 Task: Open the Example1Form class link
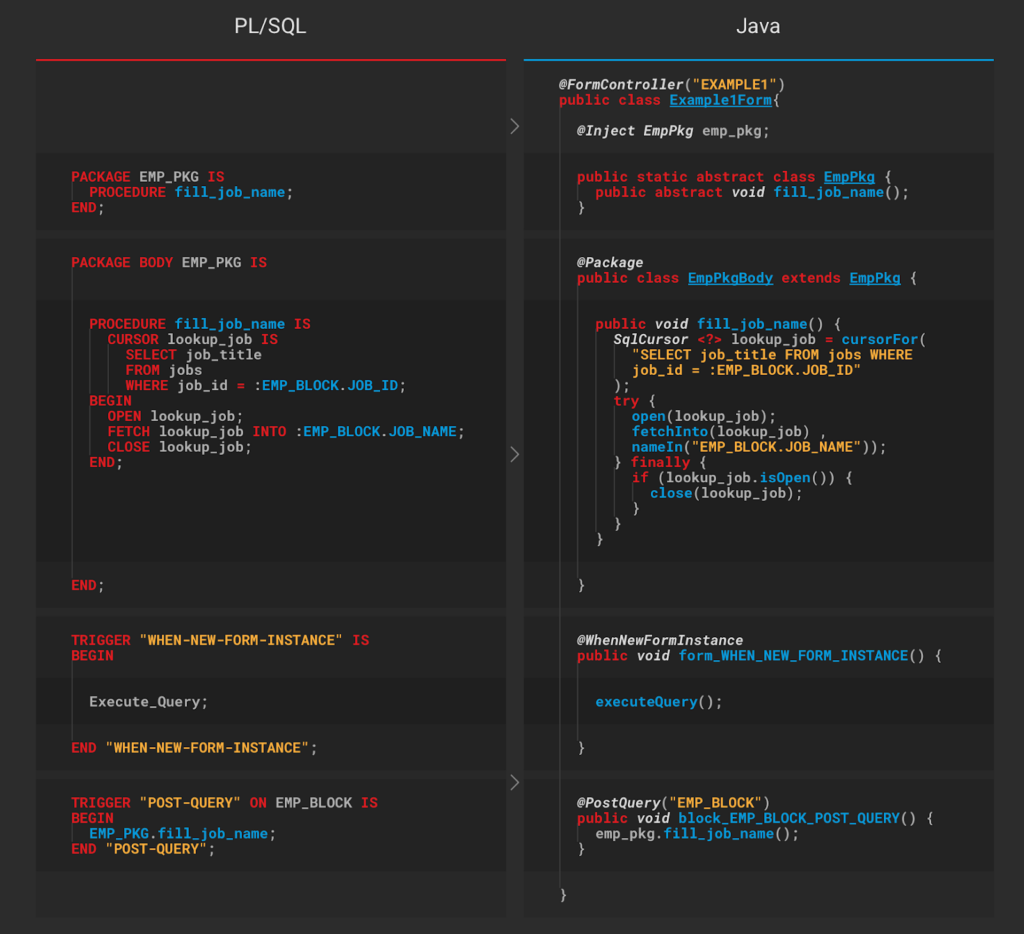tap(720, 100)
